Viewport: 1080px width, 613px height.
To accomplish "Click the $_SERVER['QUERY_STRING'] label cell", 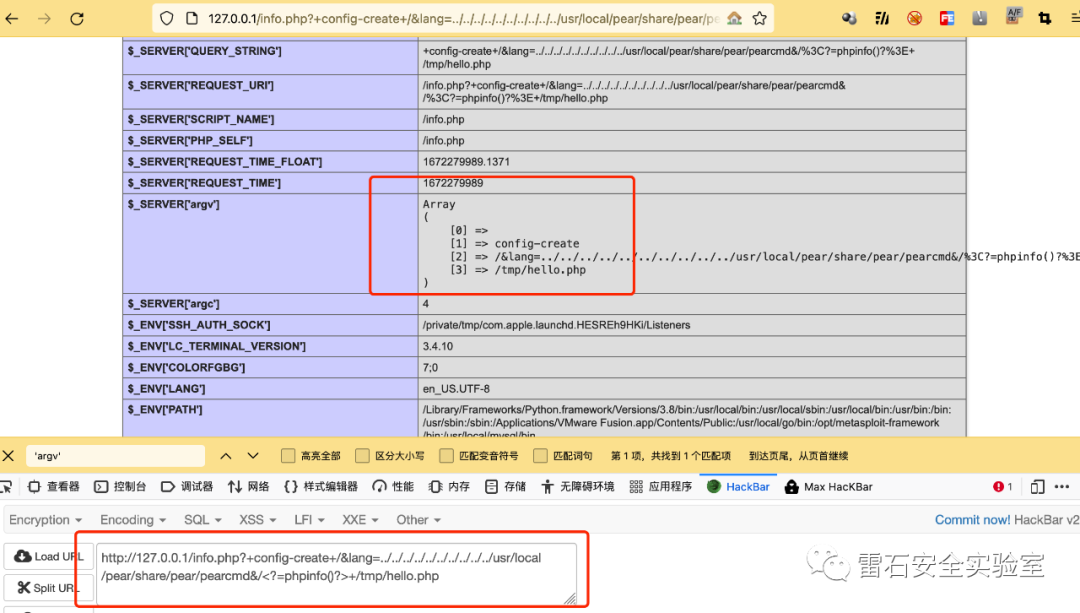I will (270, 58).
